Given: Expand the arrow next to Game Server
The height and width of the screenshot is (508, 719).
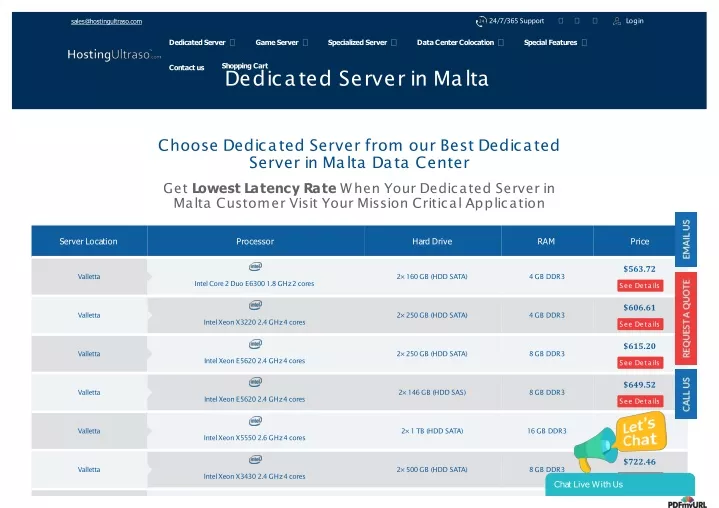Looking at the screenshot, I should (x=305, y=43).
